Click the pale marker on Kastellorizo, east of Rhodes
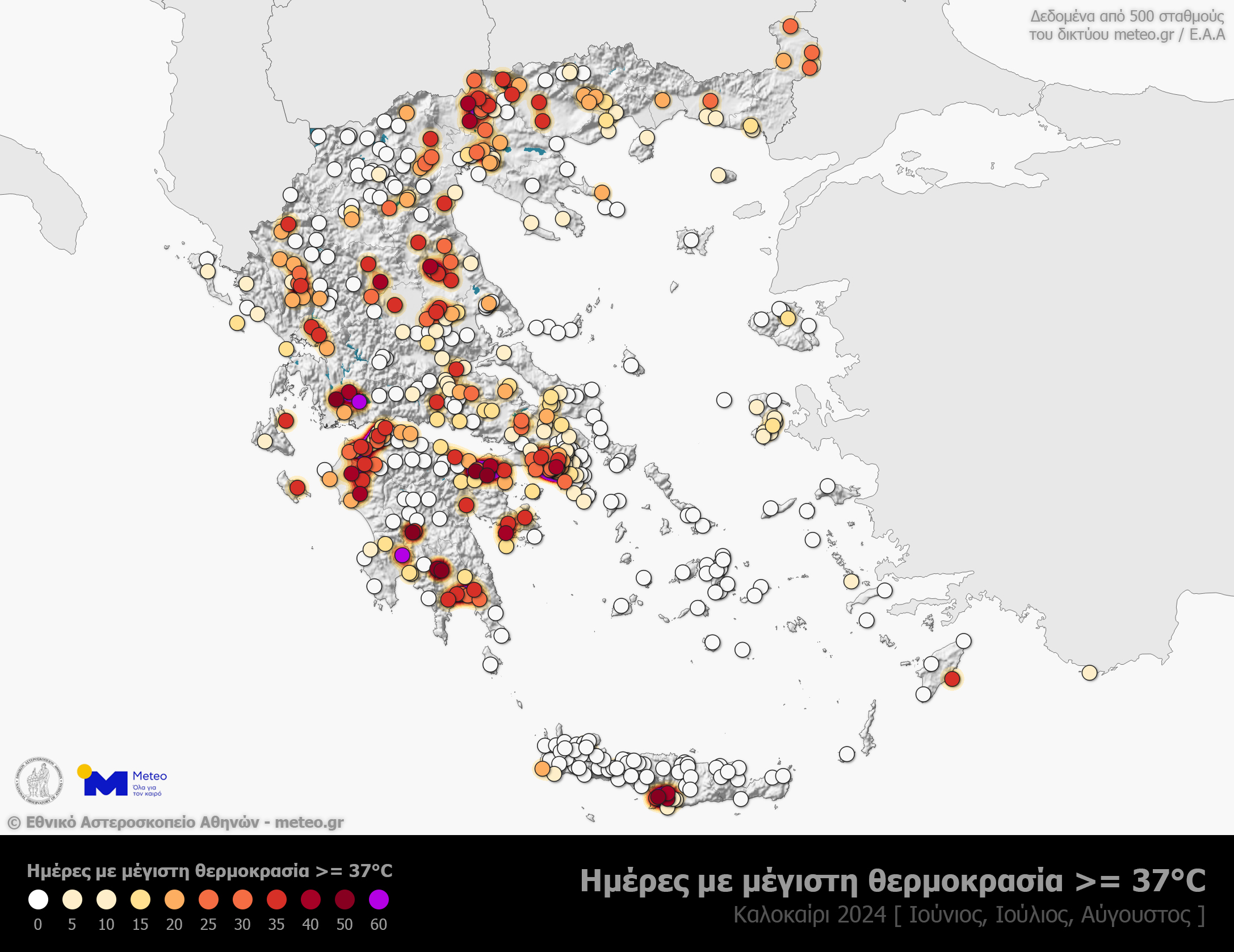This screenshot has width=1234, height=952. click(x=1089, y=673)
